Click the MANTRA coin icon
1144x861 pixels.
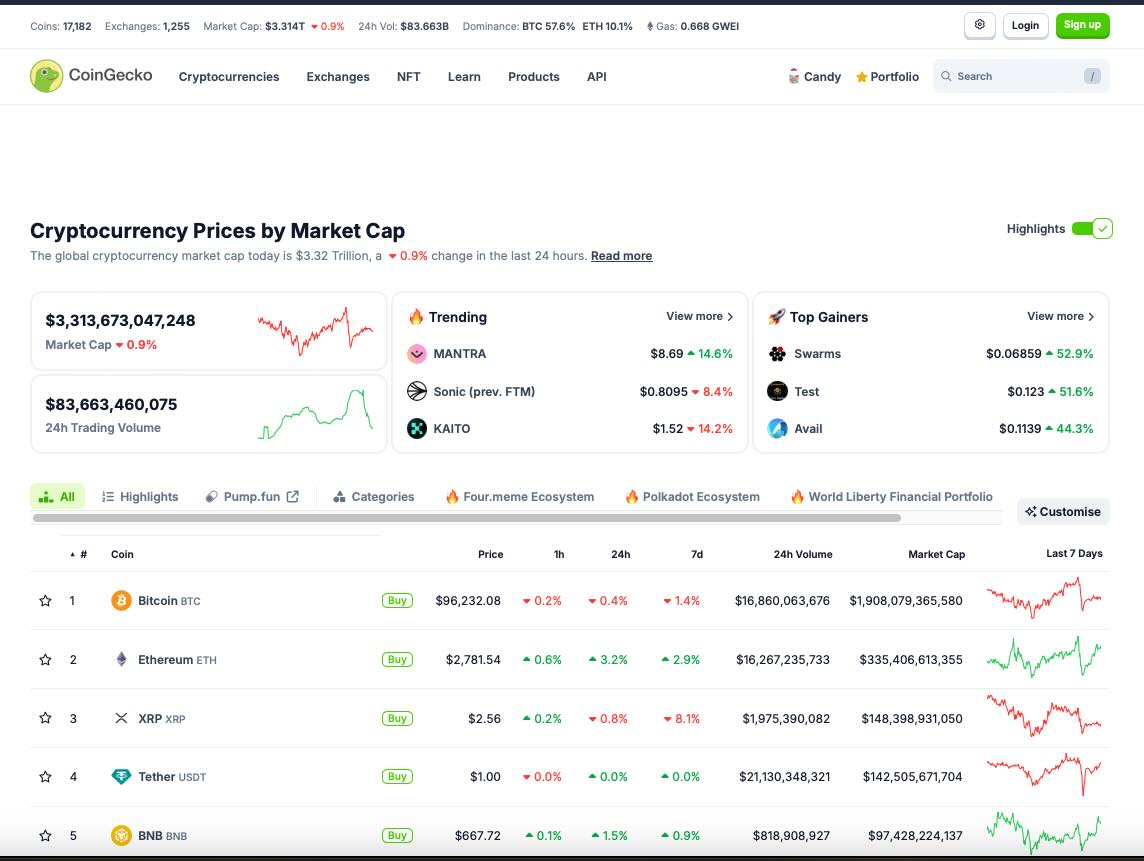(x=417, y=354)
